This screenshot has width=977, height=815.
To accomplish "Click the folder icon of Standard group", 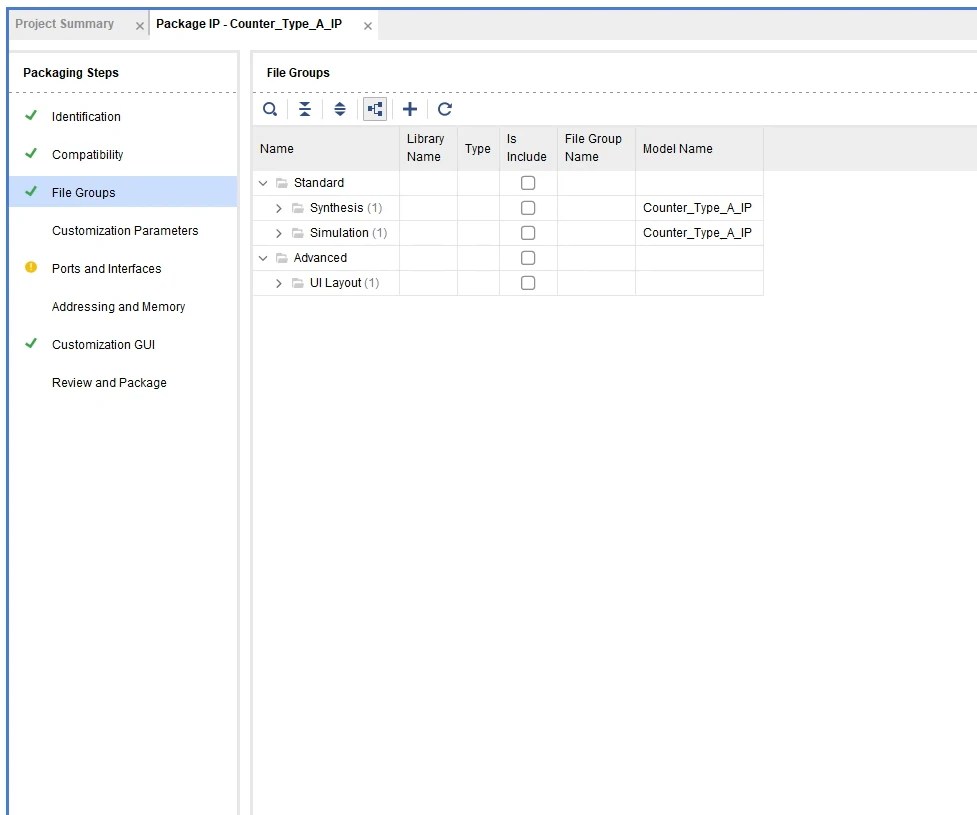I will coord(282,183).
